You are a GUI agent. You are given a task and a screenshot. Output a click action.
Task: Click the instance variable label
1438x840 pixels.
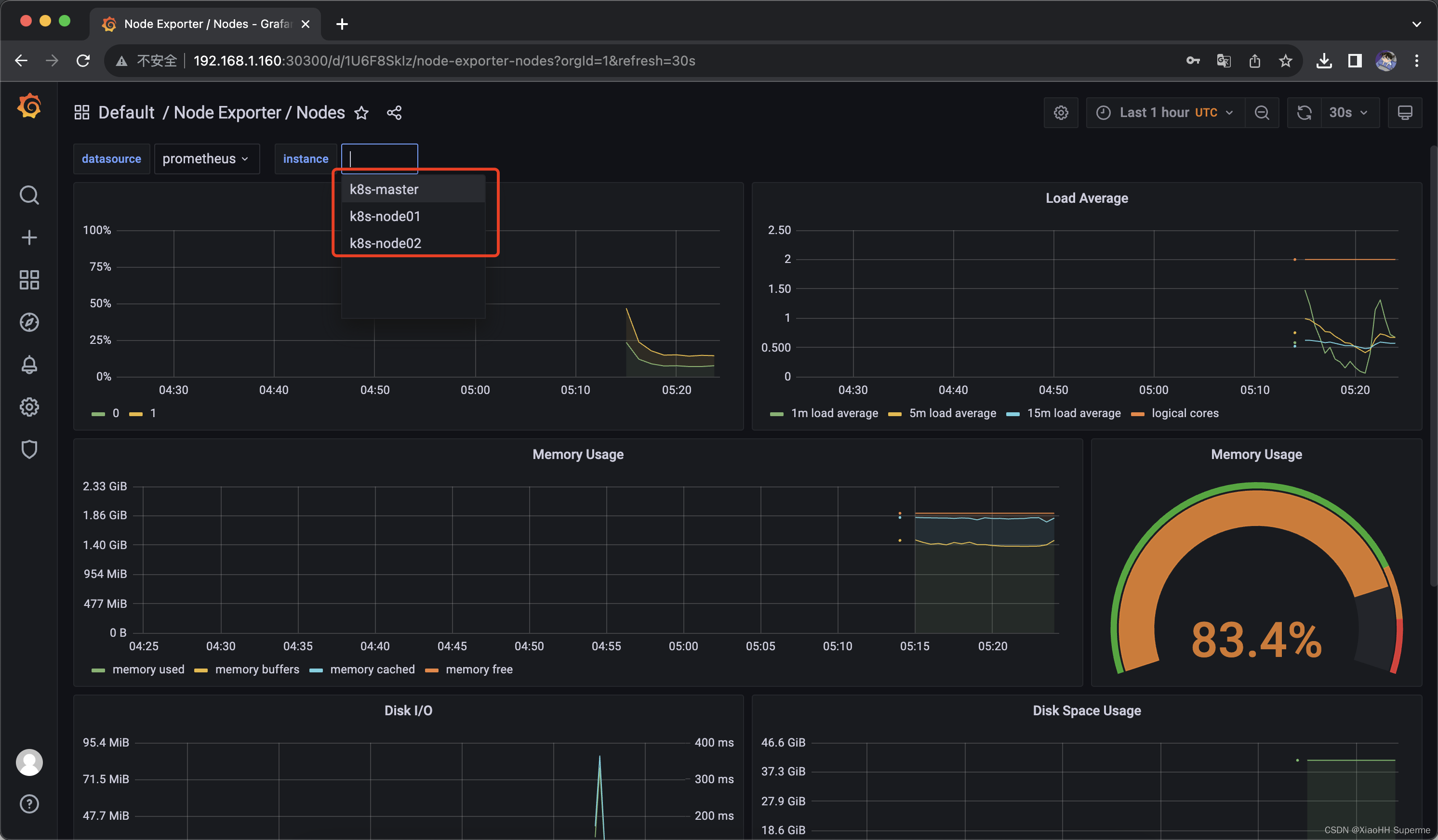306,158
